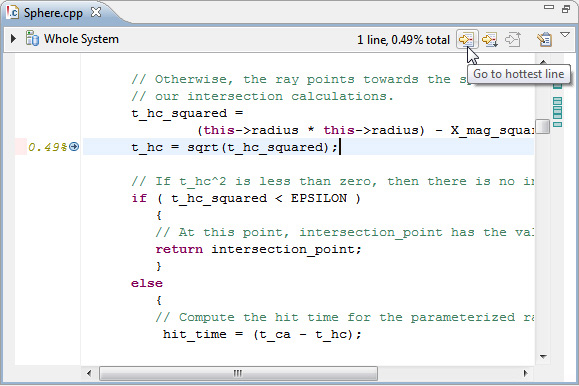Click the line 't_hc = sqrt(t_hc_squared);'
Viewport: 579px width, 386px height.
tap(234, 147)
